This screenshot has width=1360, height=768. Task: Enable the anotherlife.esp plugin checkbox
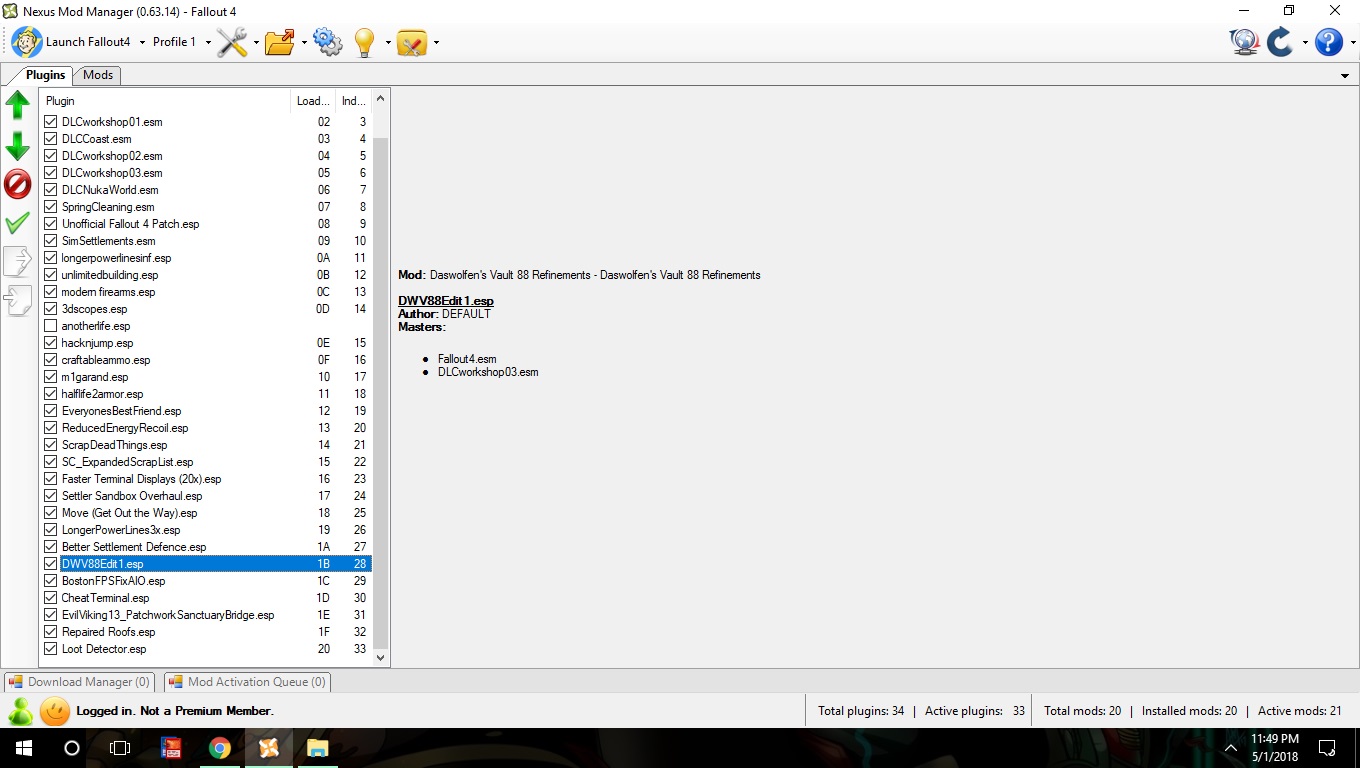click(x=51, y=326)
